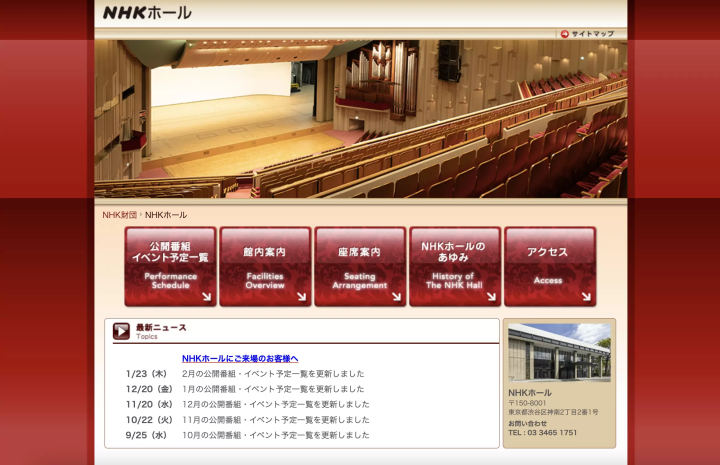Click the NHKホール breadcrumb text
Viewport: 720px width, 465px height.
[x=166, y=215]
